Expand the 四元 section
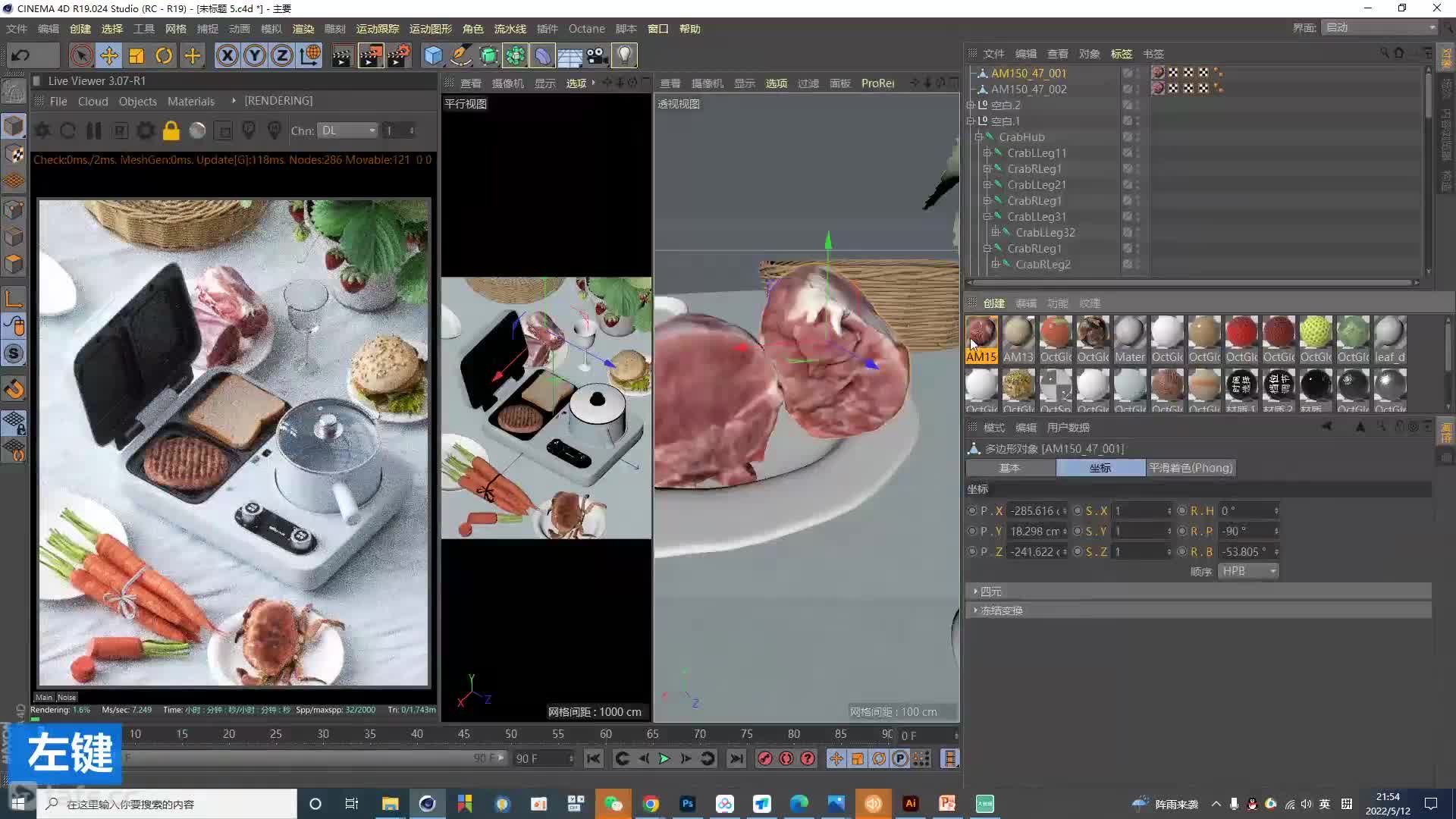Screen dimensions: 1456x819 (x=975, y=591)
